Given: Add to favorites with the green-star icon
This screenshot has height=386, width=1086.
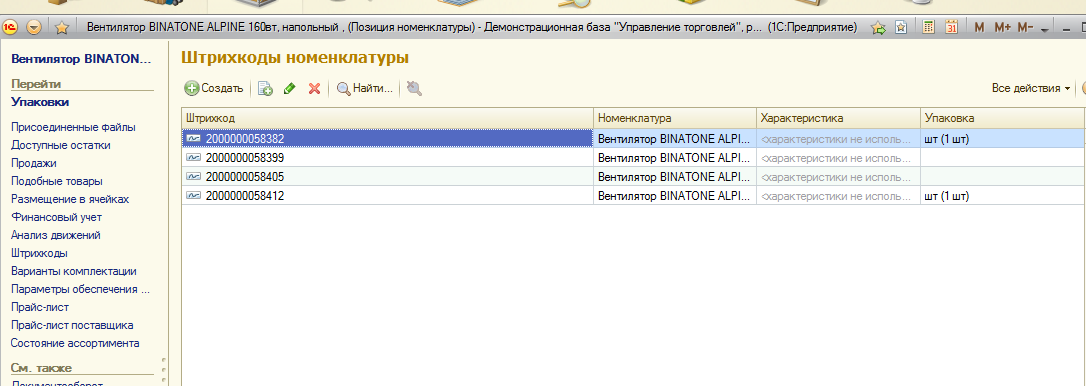Looking at the screenshot, I should pyautogui.click(x=878, y=28).
